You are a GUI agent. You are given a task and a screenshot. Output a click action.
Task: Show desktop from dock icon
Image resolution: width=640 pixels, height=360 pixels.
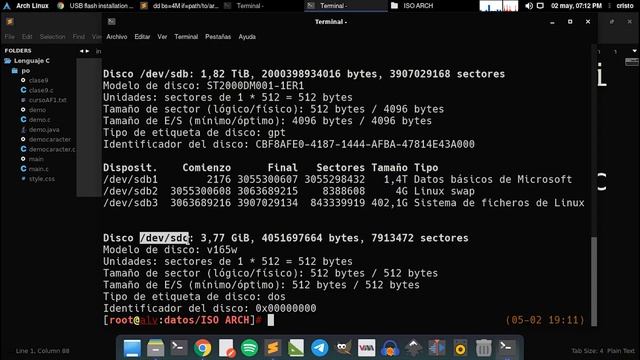pyautogui.click(x=132, y=348)
